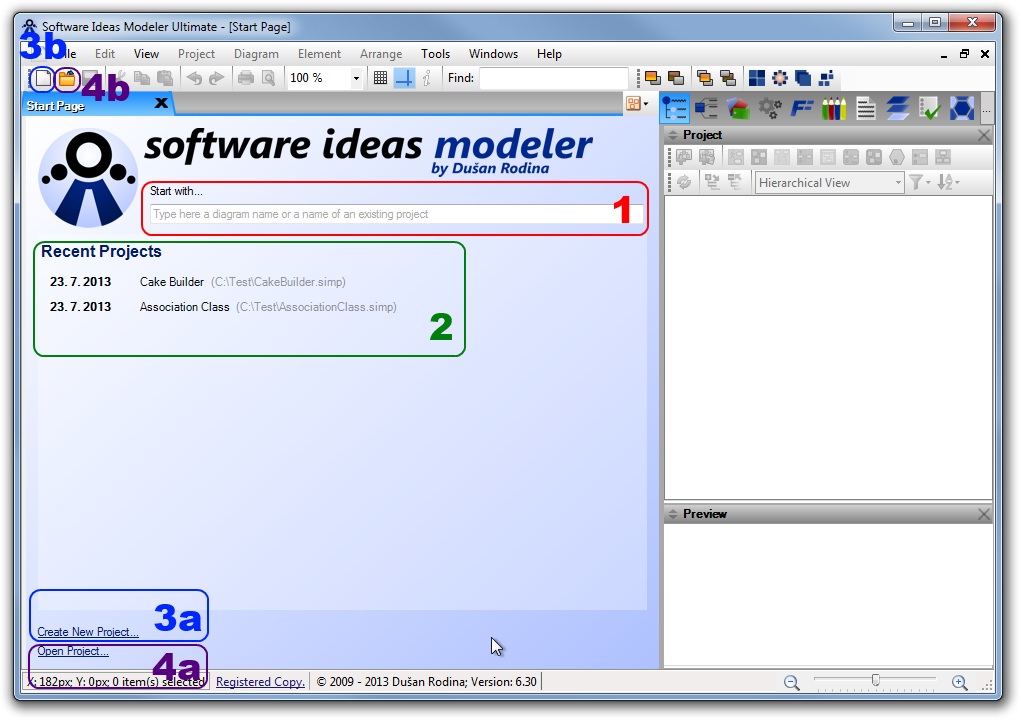The height and width of the screenshot is (720, 1021).
Task: Click the blue four-squares layout icon
Action: point(757,79)
